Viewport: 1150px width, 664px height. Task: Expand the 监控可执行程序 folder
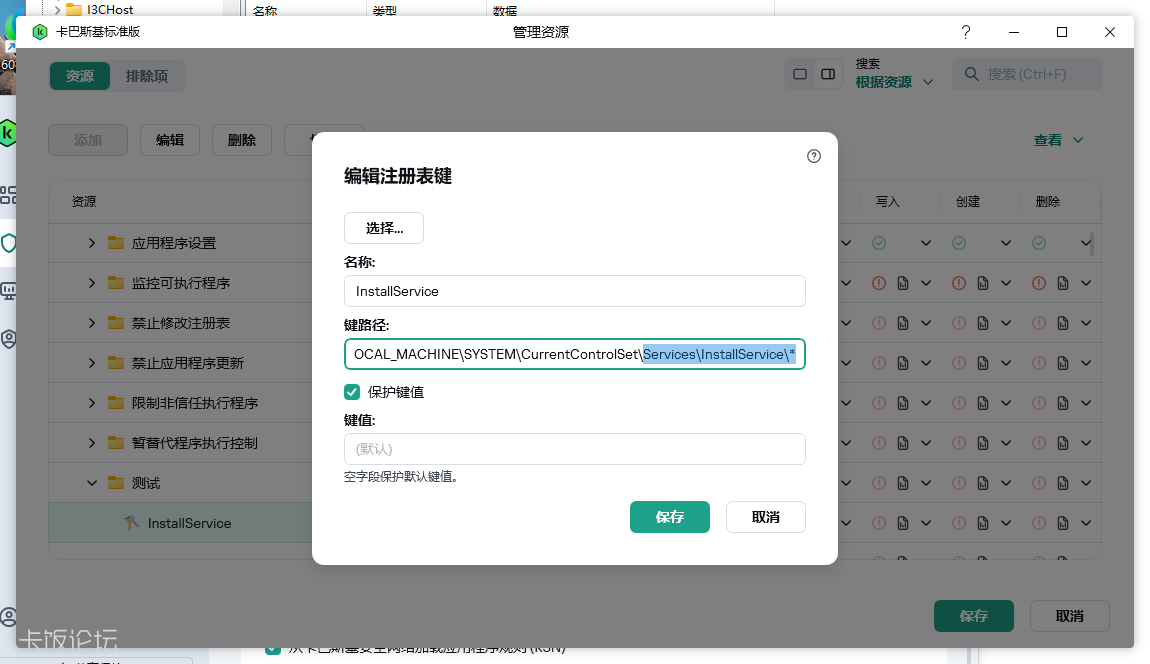(92, 282)
